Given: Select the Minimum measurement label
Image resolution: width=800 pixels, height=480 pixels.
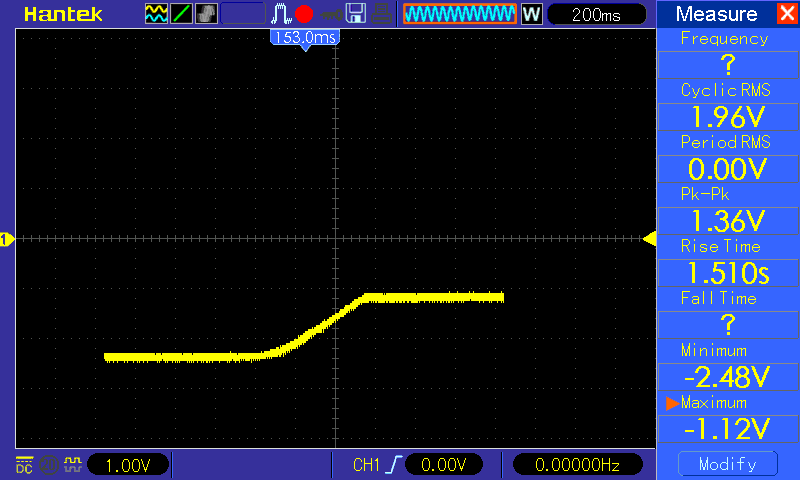Looking at the screenshot, I should [x=714, y=350].
